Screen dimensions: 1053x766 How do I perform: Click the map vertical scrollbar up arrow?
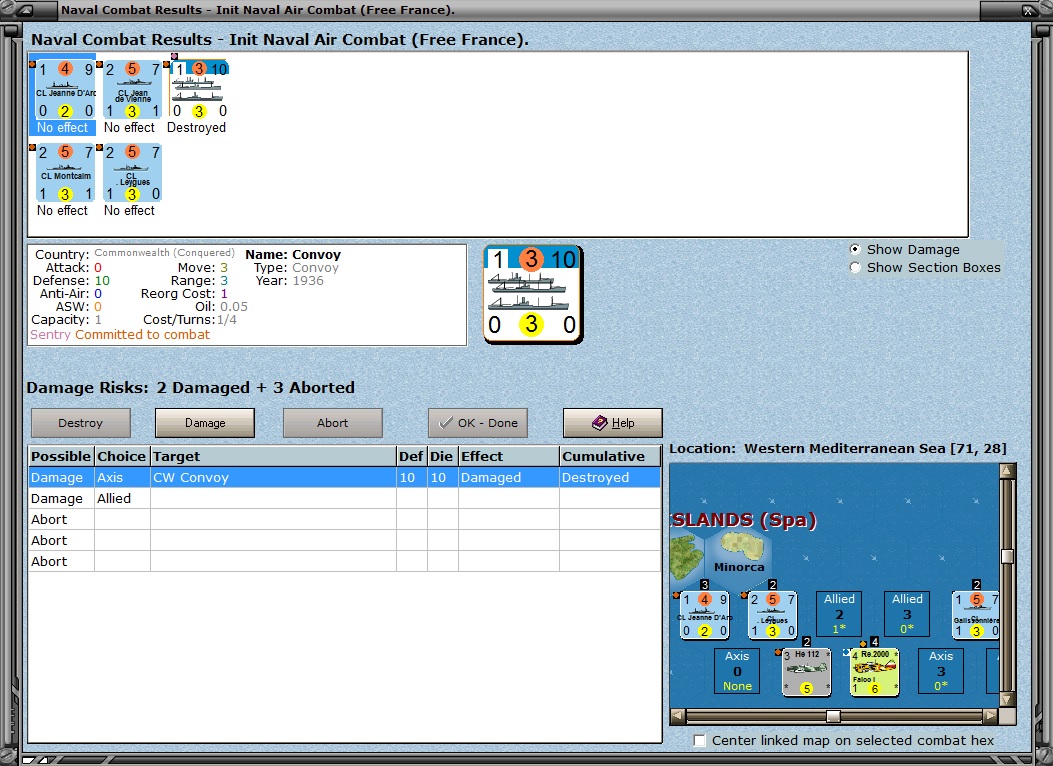point(1007,471)
